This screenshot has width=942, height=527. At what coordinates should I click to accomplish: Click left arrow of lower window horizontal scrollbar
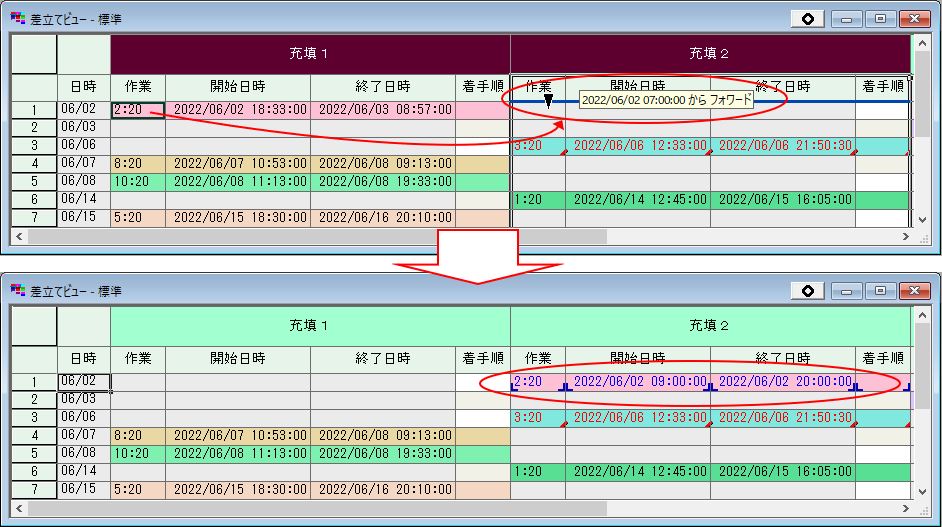pyautogui.click(x=19, y=508)
